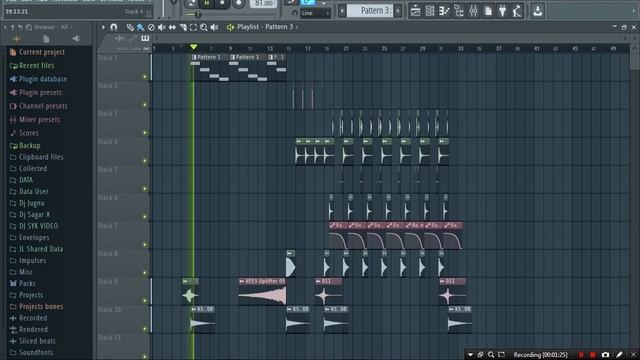Viewport: 640px width, 360px height.
Task: Click the tempo tapper figure icon
Action: [x=517, y=11]
